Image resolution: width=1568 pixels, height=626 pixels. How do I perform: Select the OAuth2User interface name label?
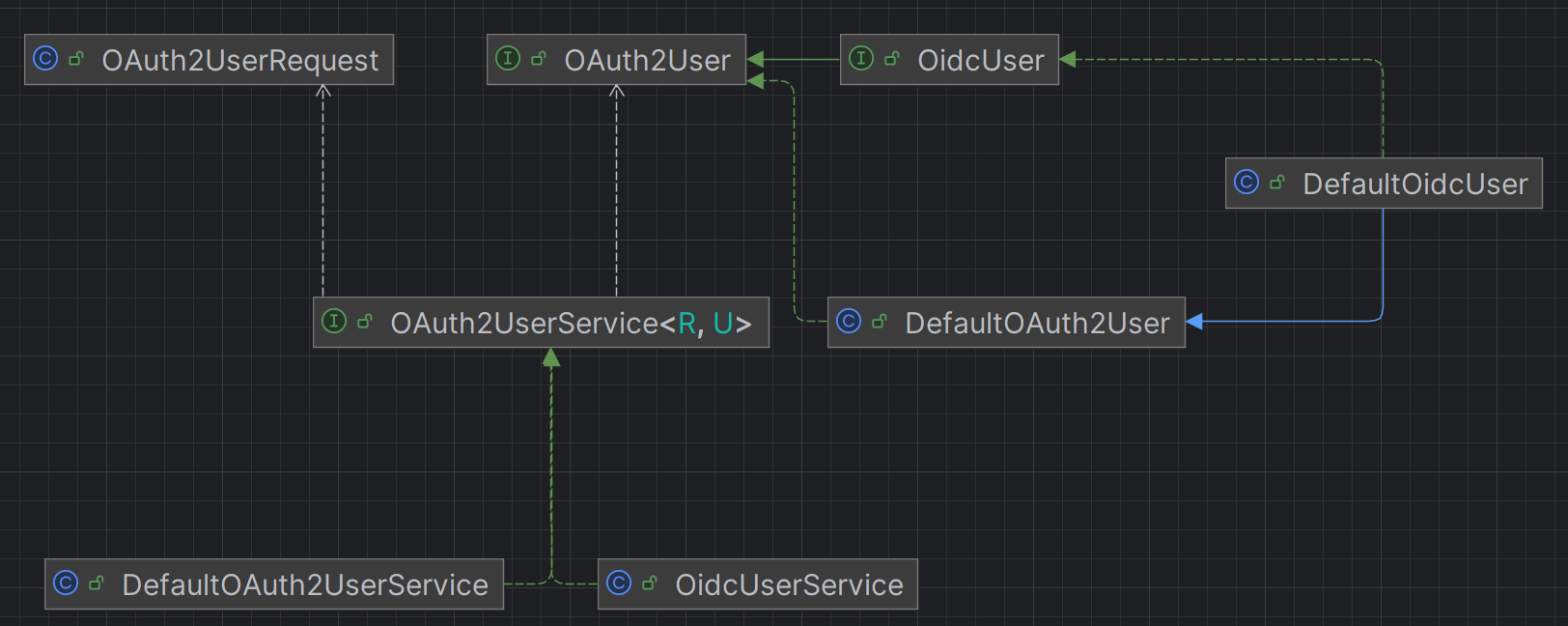pyautogui.click(x=647, y=61)
